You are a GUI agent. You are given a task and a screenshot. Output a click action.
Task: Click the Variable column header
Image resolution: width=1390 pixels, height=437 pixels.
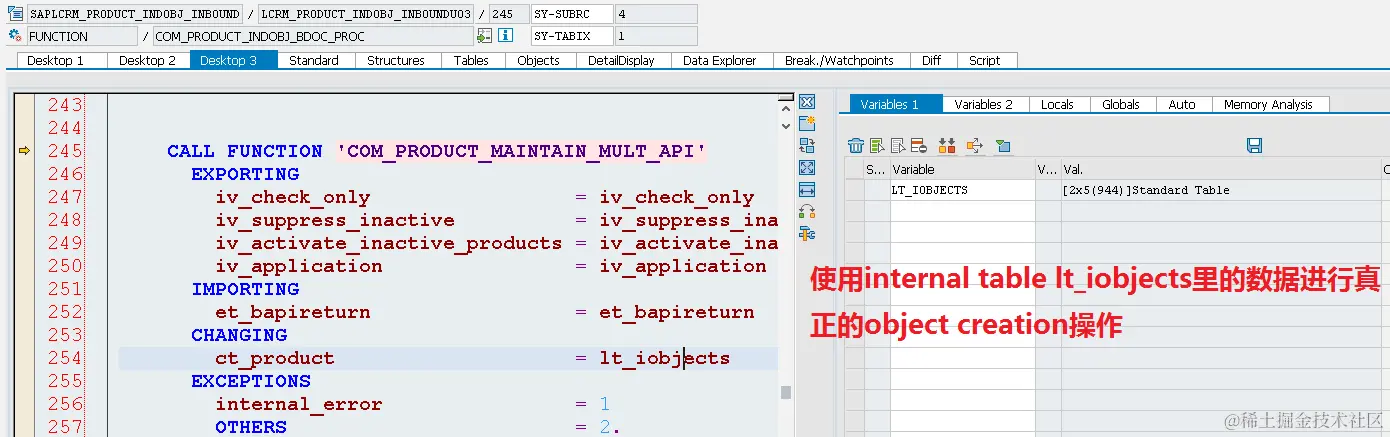(x=962, y=170)
